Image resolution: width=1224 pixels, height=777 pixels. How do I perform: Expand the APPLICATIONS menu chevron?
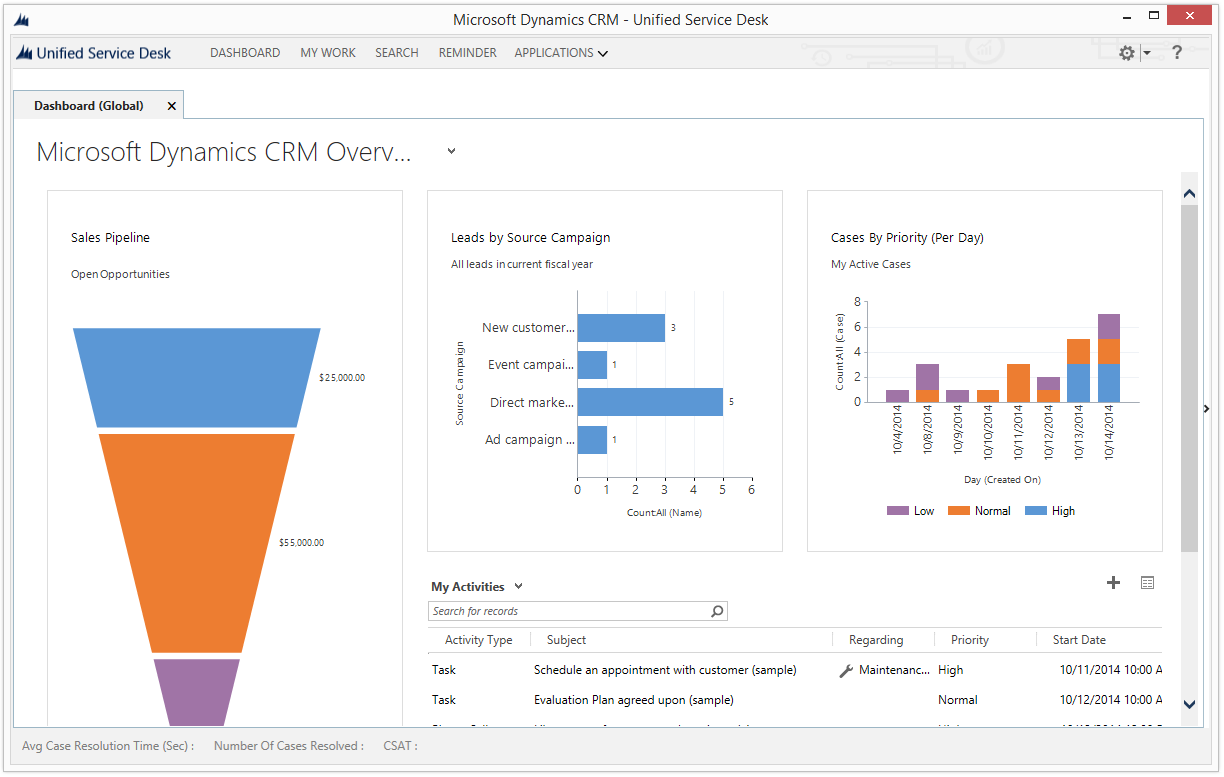click(604, 53)
